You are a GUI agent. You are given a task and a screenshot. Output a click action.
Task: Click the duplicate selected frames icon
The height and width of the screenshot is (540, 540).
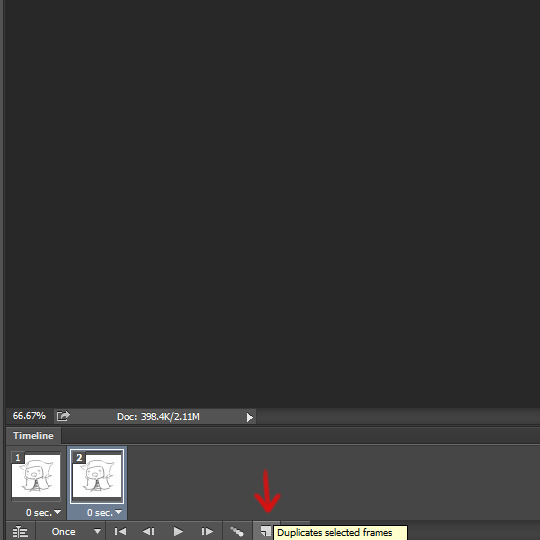pos(265,531)
